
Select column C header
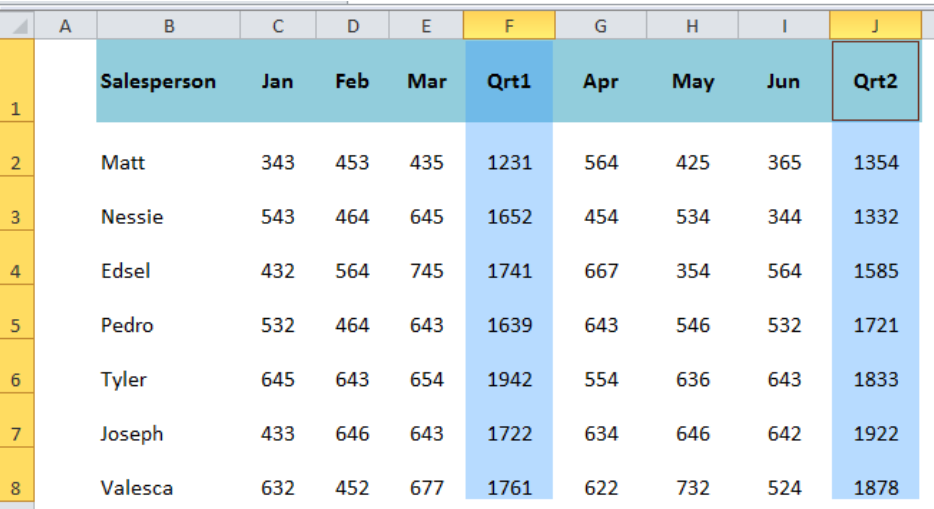(278, 26)
